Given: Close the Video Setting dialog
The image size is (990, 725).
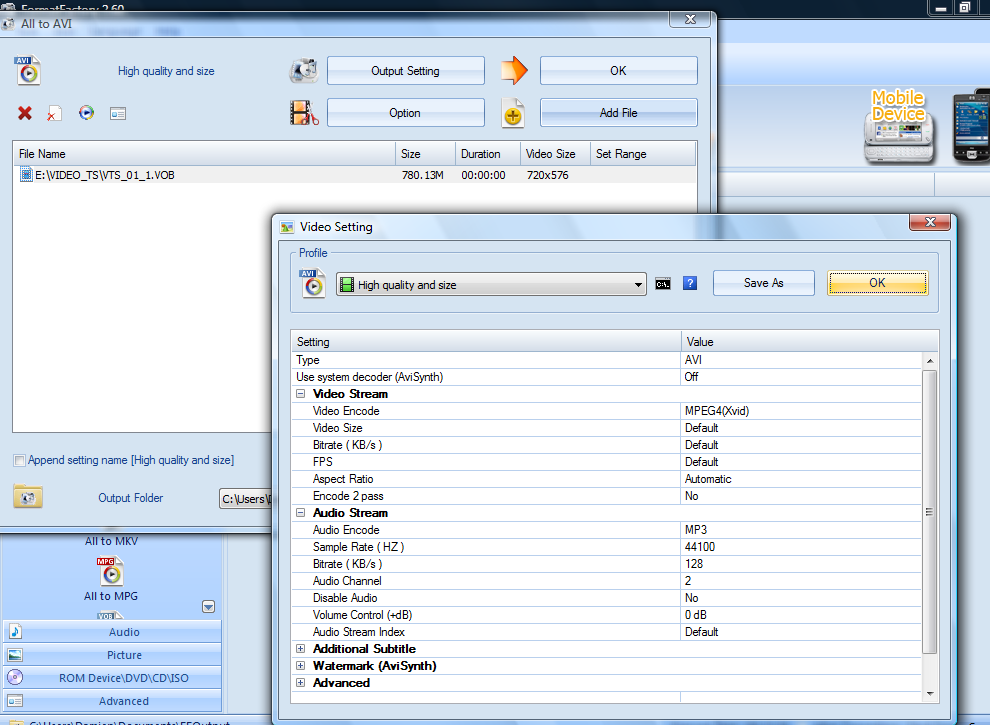Looking at the screenshot, I should 929,222.
